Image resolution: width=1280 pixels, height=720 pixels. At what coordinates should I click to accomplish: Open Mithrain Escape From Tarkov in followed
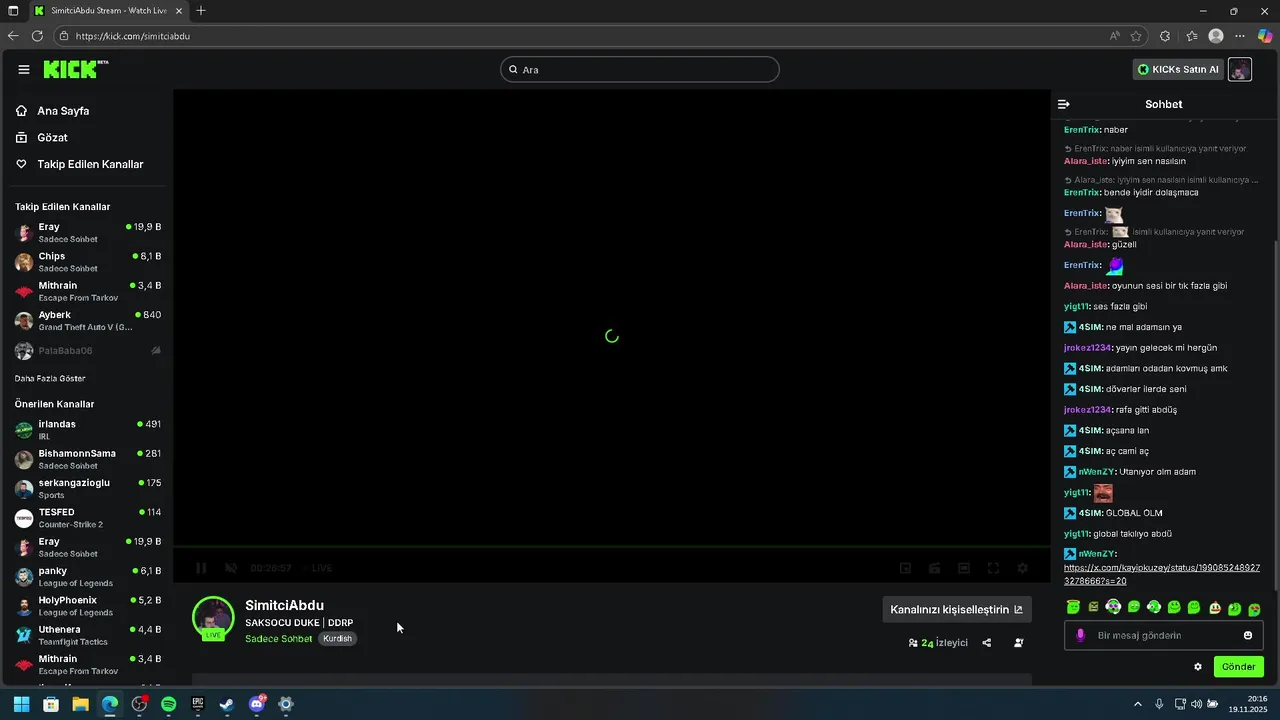pos(88,291)
